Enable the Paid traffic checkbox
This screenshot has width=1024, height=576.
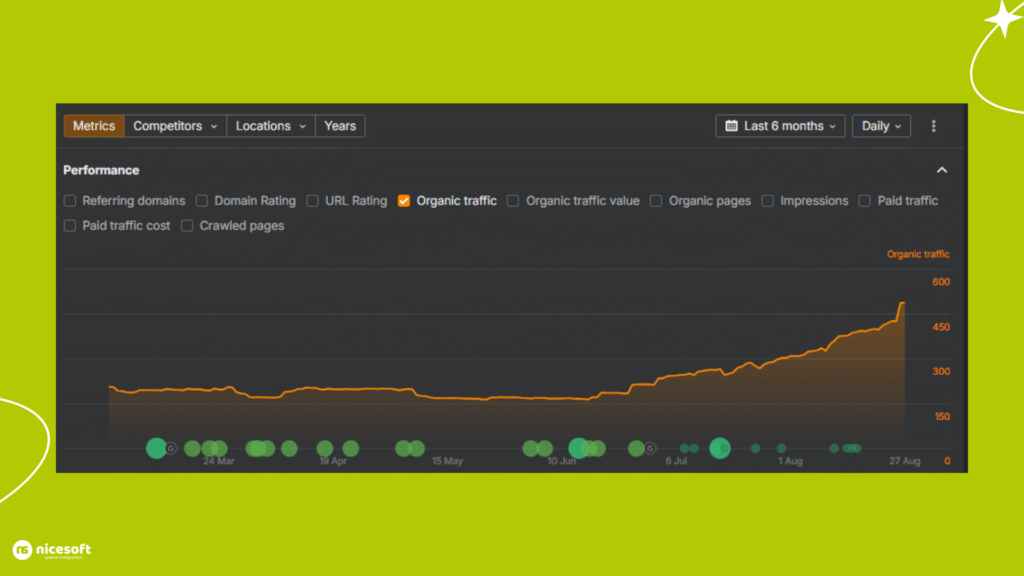coord(865,200)
